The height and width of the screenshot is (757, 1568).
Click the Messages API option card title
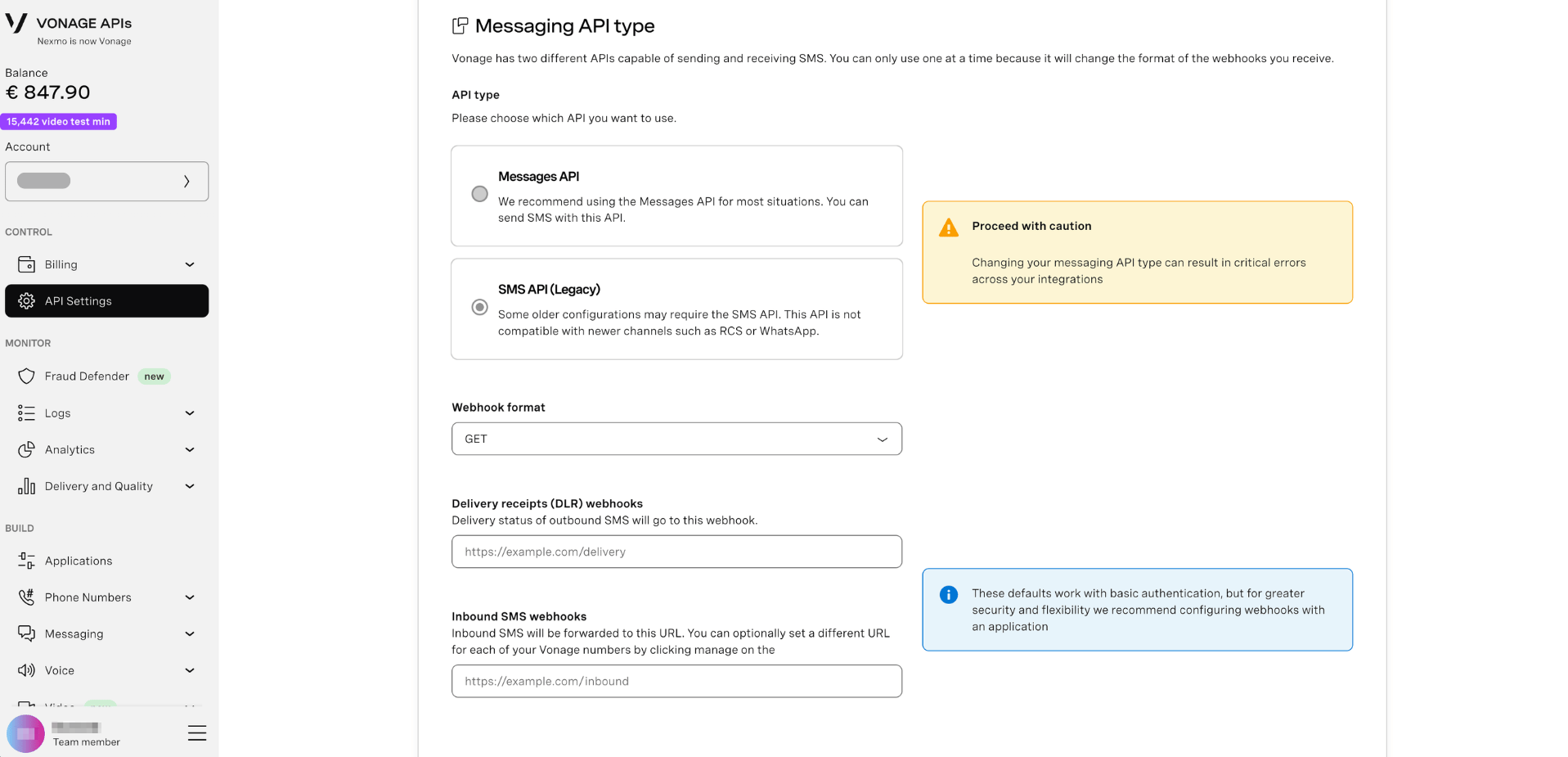coord(538,177)
